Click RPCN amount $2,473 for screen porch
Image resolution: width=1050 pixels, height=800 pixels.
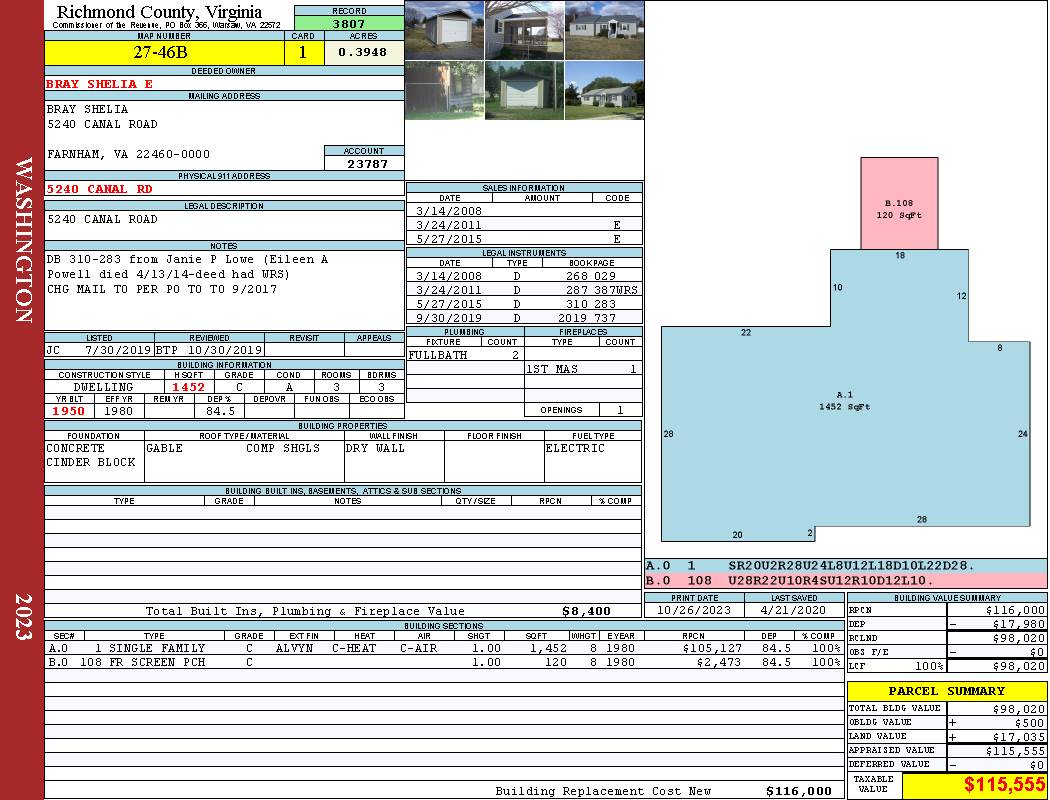tap(719, 662)
